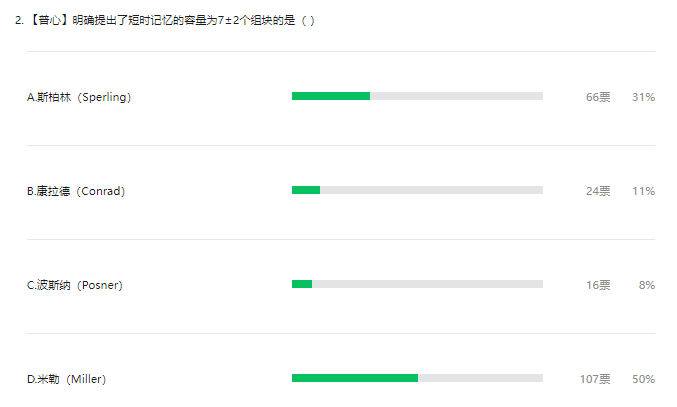
Task: Click the 31% percentage label
Action: click(x=643, y=97)
